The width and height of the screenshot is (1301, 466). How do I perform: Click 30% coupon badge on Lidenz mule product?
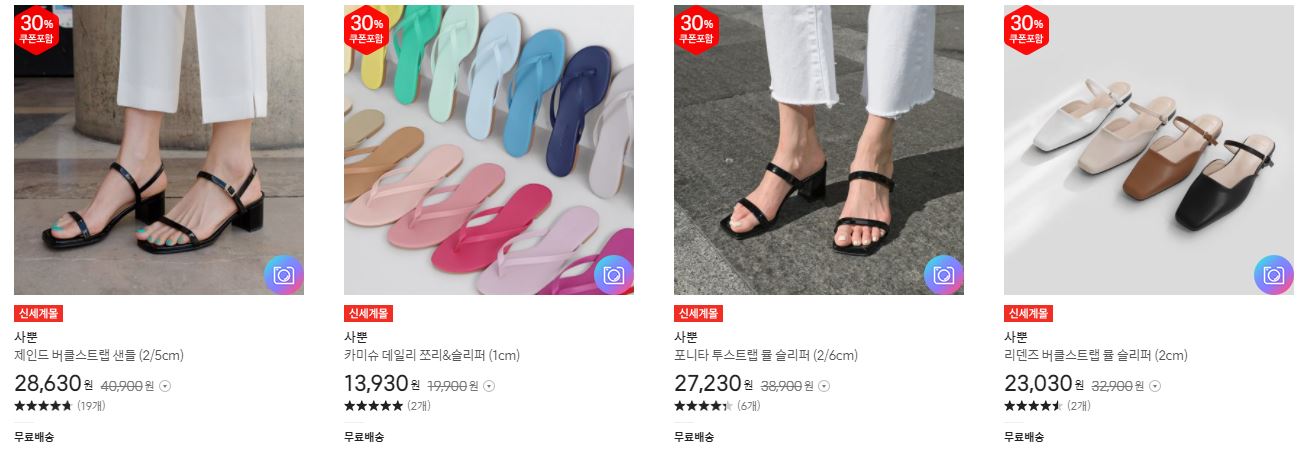tap(1027, 30)
